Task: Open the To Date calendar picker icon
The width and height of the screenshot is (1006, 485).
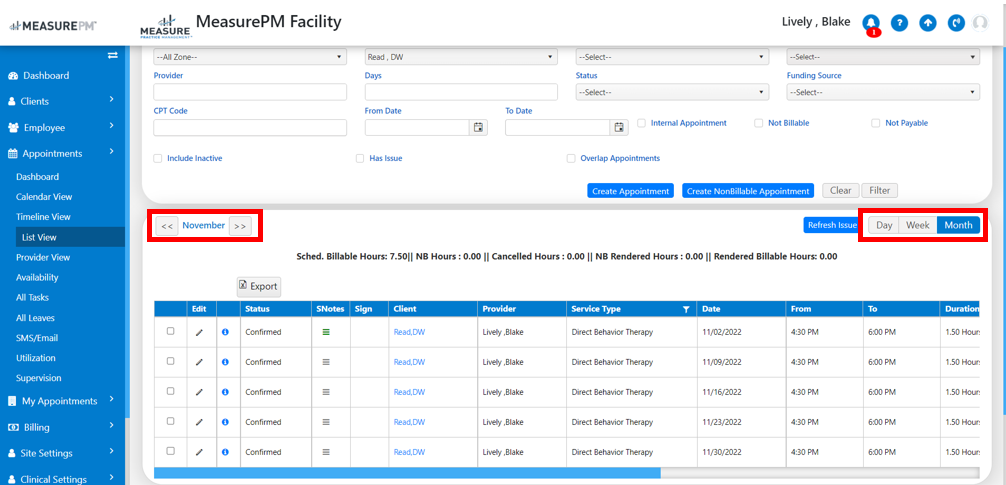Action: pyautogui.click(x=618, y=128)
